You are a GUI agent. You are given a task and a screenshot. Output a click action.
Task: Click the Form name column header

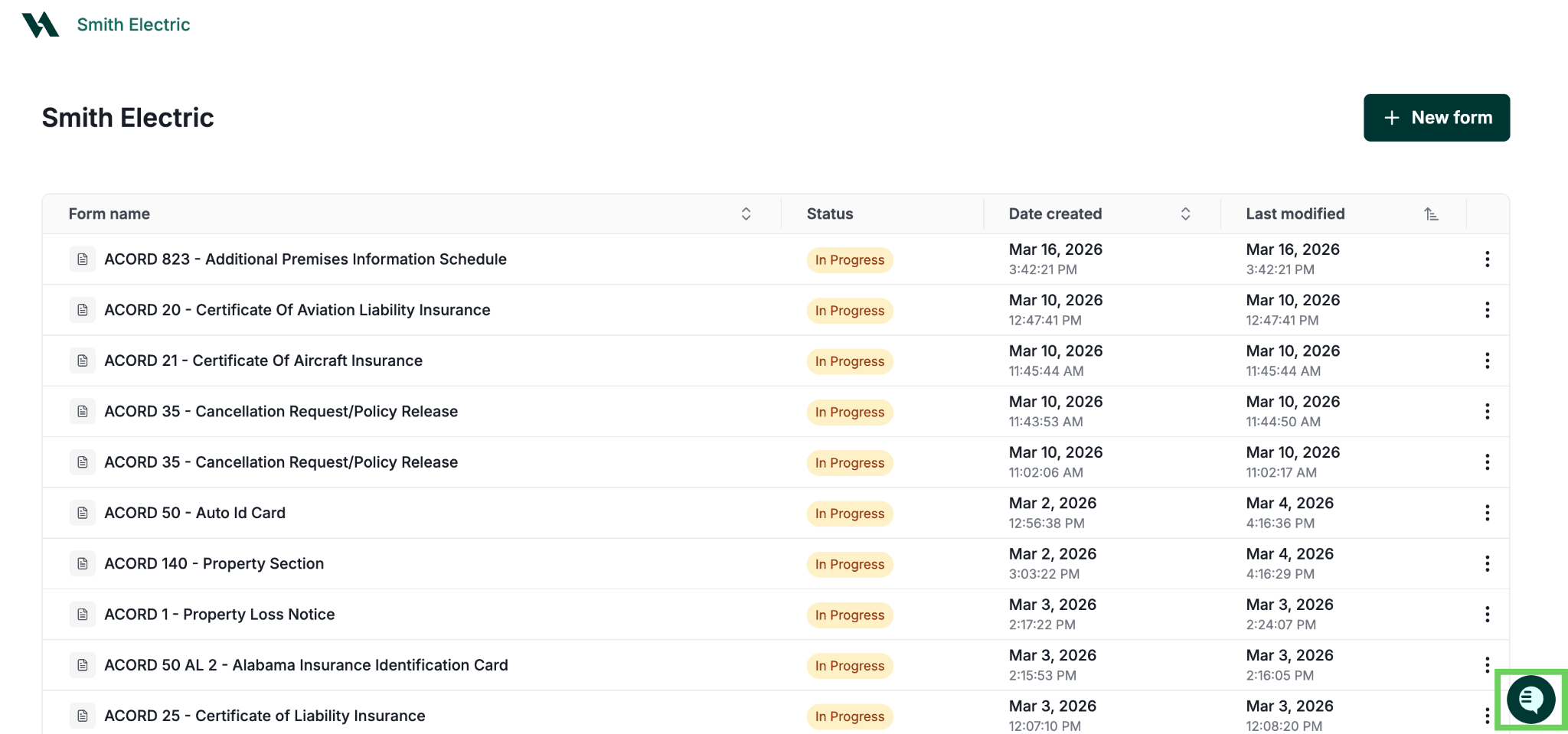point(109,214)
